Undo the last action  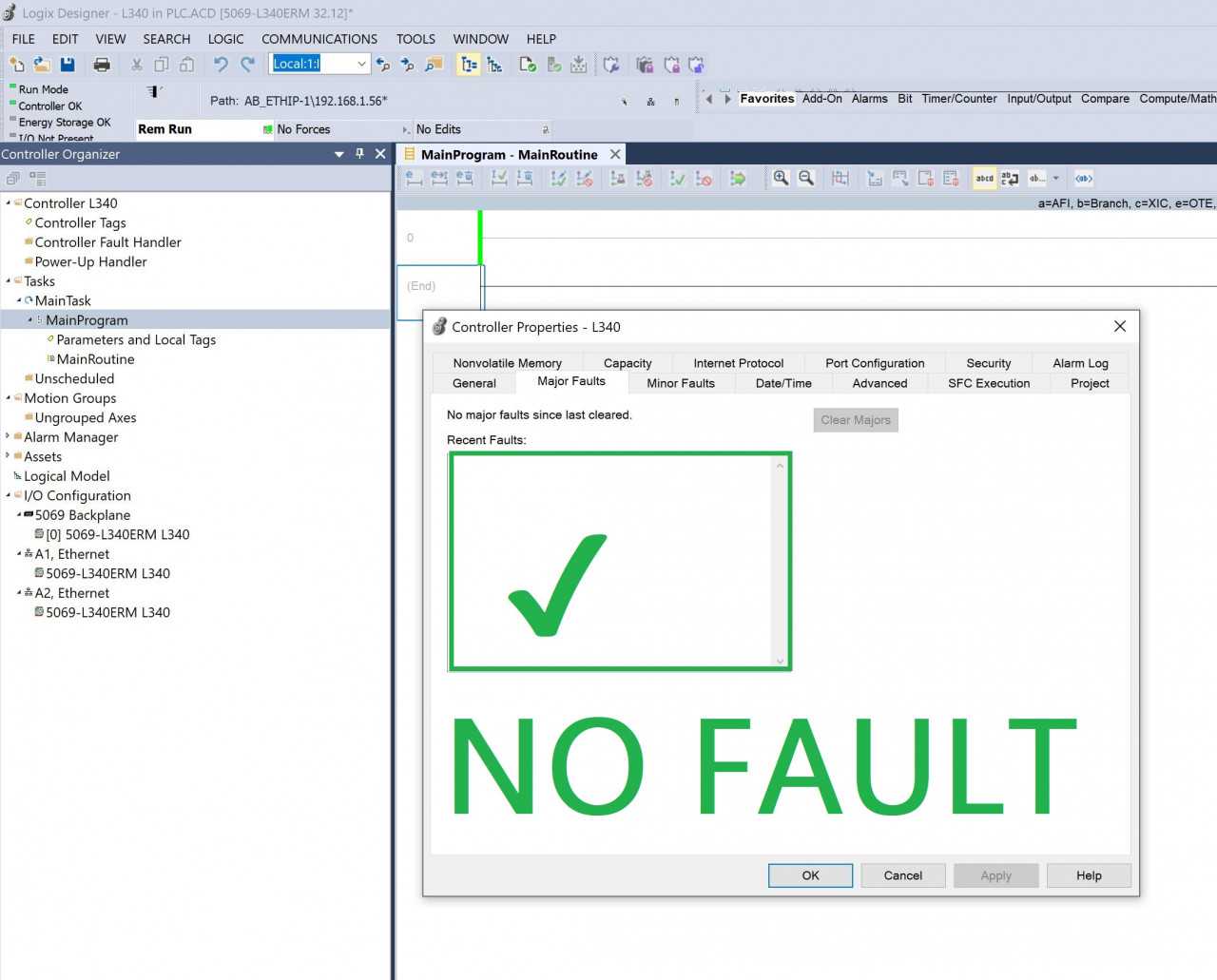point(222,65)
